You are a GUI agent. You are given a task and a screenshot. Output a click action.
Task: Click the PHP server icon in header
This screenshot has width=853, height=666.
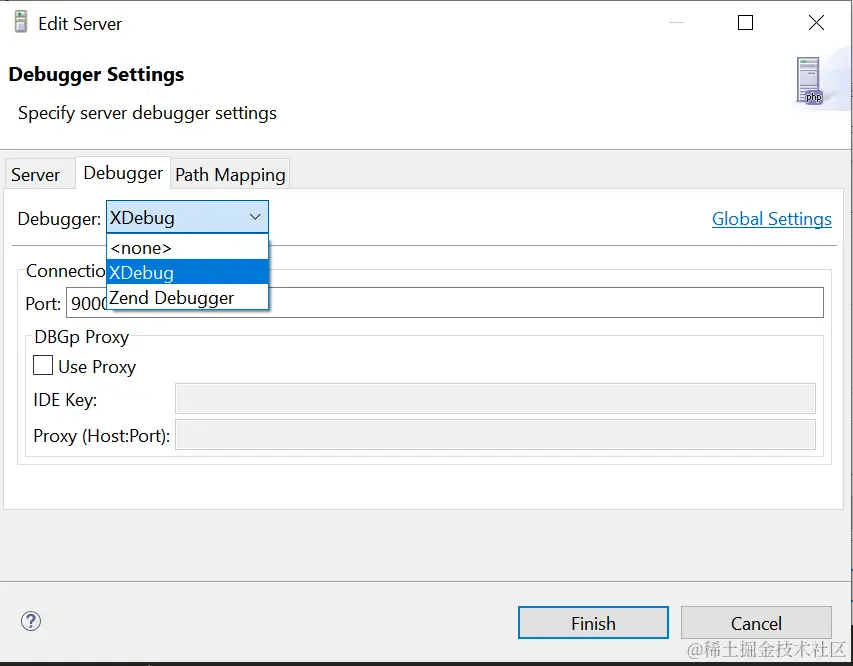[x=809, y=81]
